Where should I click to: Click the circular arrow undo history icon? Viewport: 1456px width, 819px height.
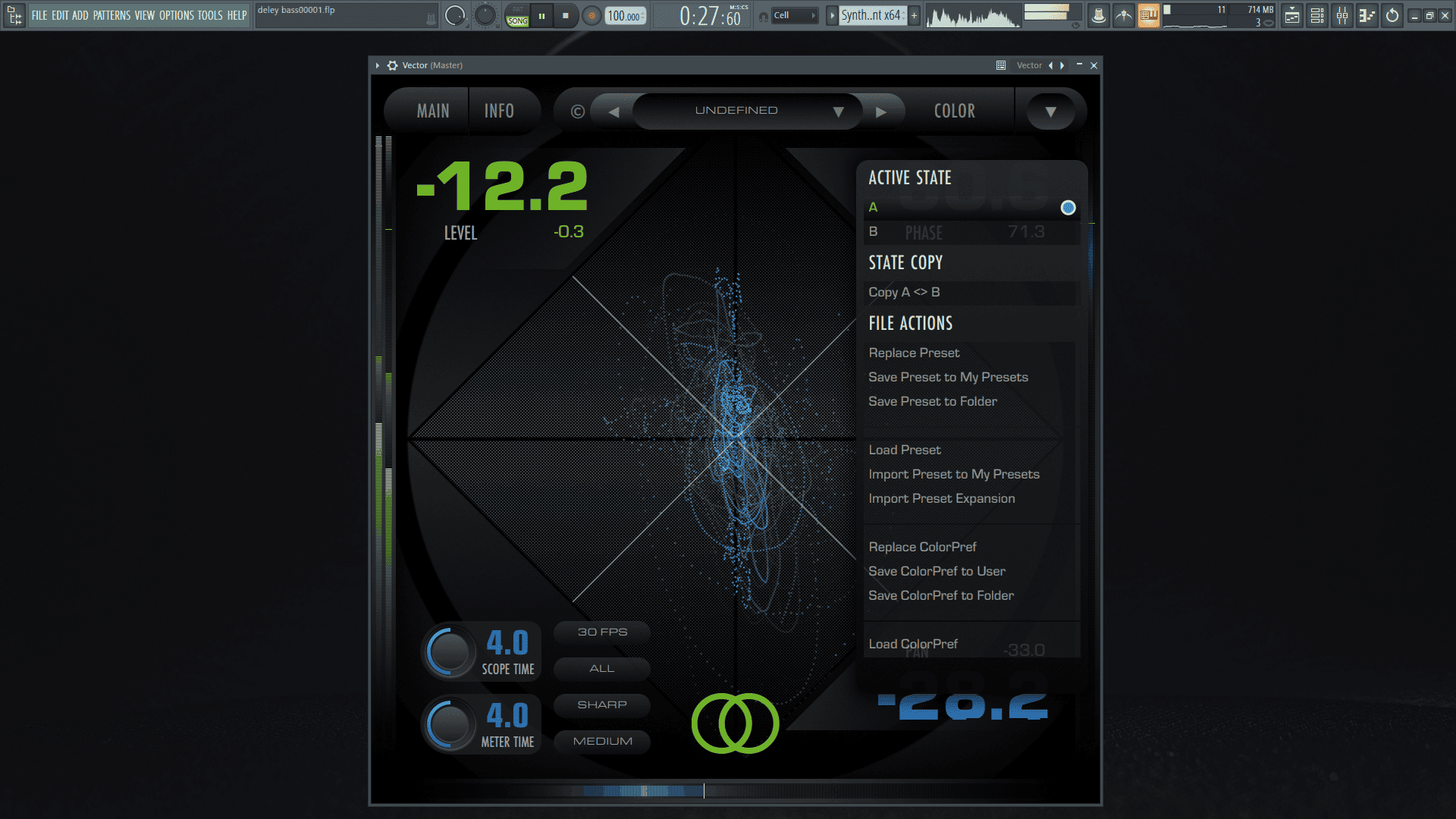tap(1392, 15)
